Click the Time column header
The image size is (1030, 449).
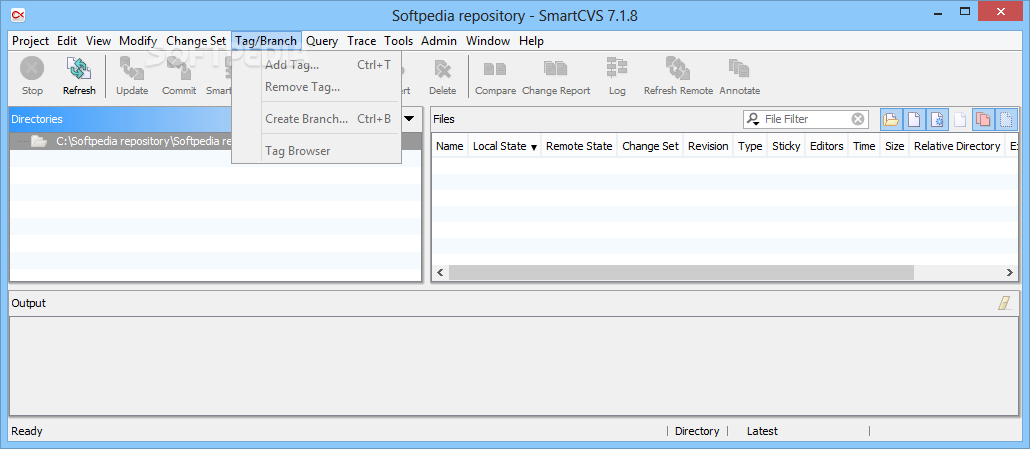coord(864,146)
